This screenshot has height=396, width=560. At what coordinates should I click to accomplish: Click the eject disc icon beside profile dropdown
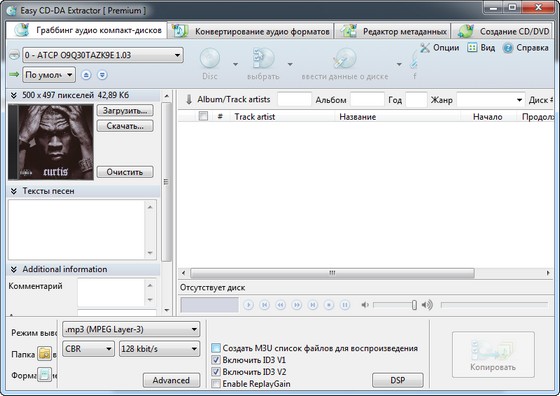click(86, 75)
